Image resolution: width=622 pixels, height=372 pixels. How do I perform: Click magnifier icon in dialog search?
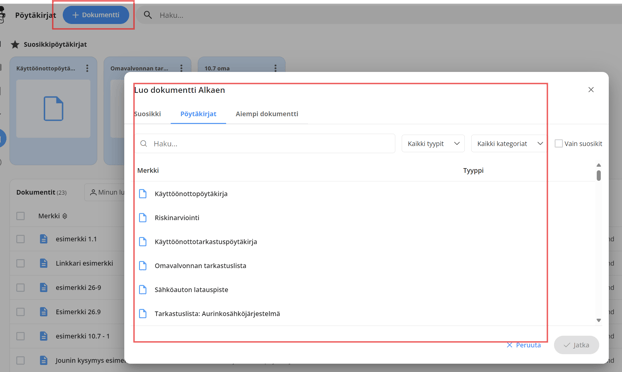144,144
